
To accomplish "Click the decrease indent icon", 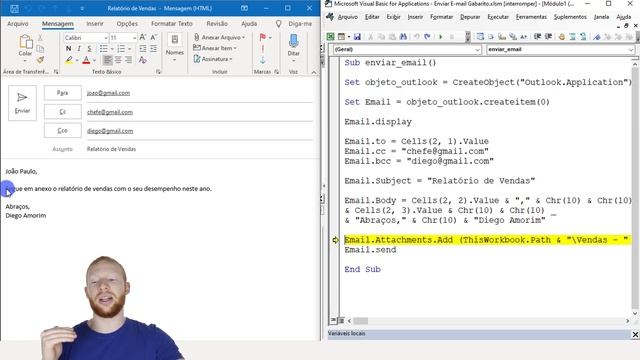I will pos(142,49).
